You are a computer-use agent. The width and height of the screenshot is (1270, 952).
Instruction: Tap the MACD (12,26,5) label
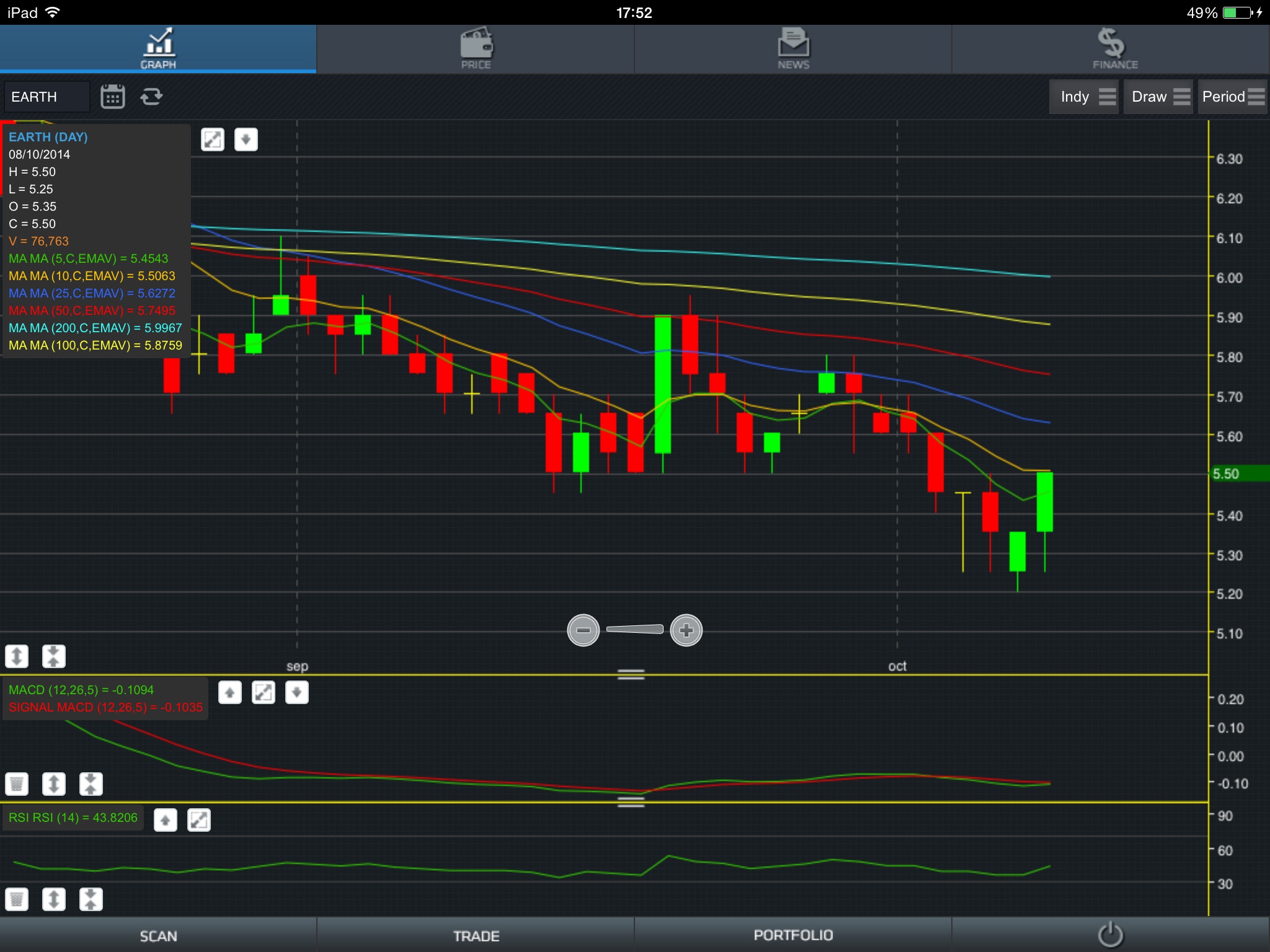pyautogui.click(x=81, y=690)
